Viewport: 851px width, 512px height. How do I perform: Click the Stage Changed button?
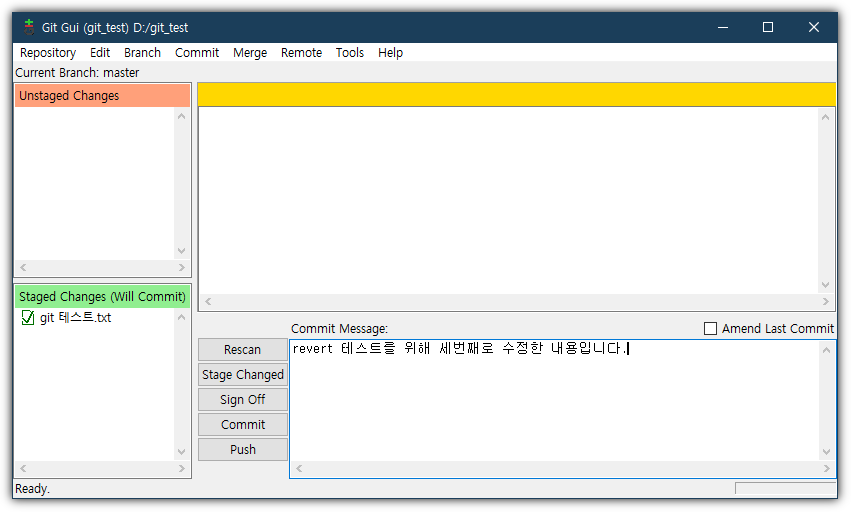243,375
